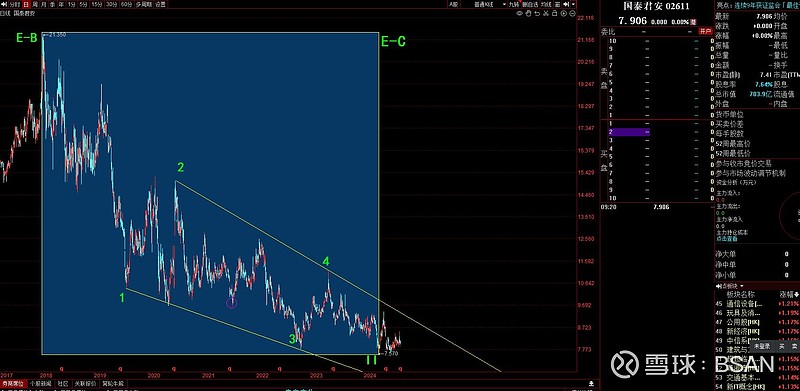Select the 公用股[HK] sector row
The width and height of the screenshot is (800, 391).
pyautogui.click(x=757, y=322)
